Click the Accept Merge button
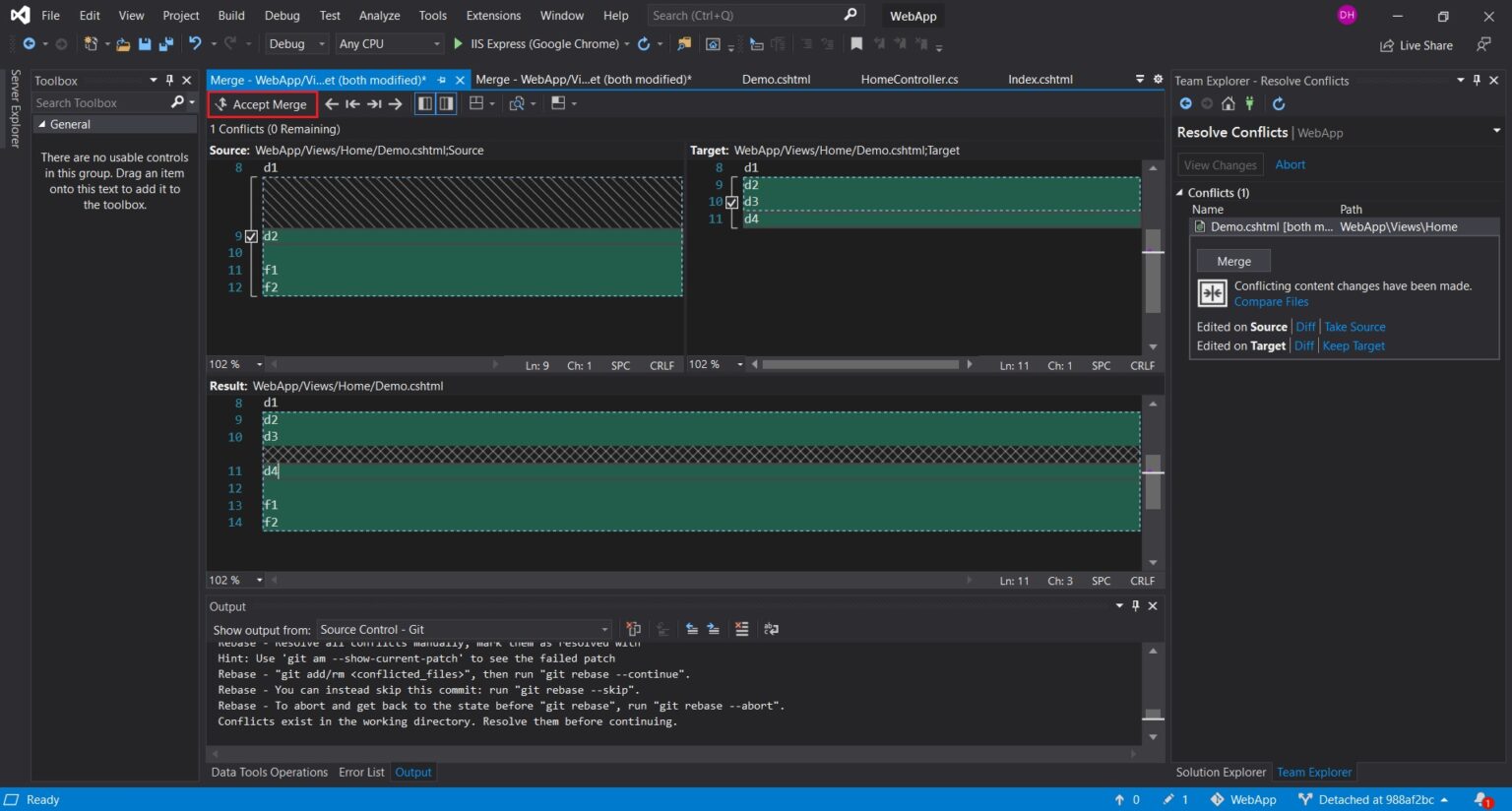This screenshot has width=1512, height=811. pyautogui.click(x=261, y=103)
